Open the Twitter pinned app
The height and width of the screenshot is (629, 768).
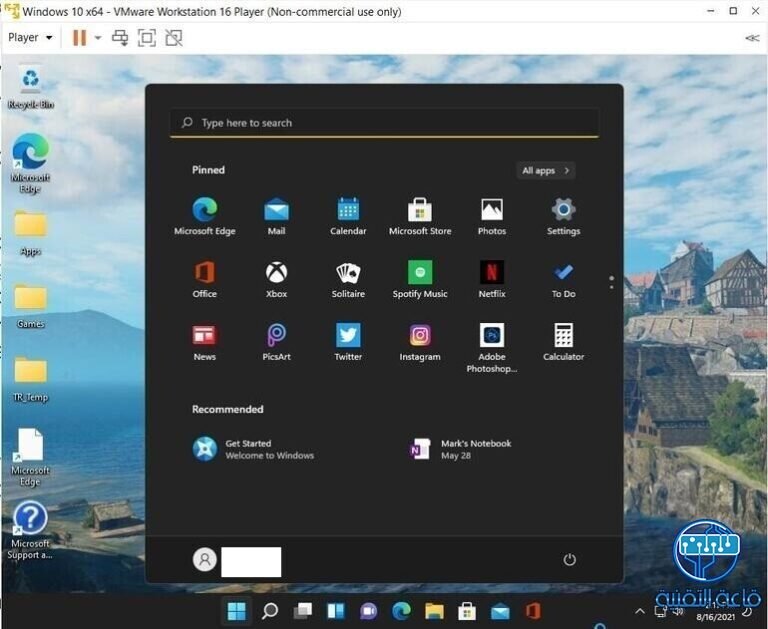tap(348, 342)
